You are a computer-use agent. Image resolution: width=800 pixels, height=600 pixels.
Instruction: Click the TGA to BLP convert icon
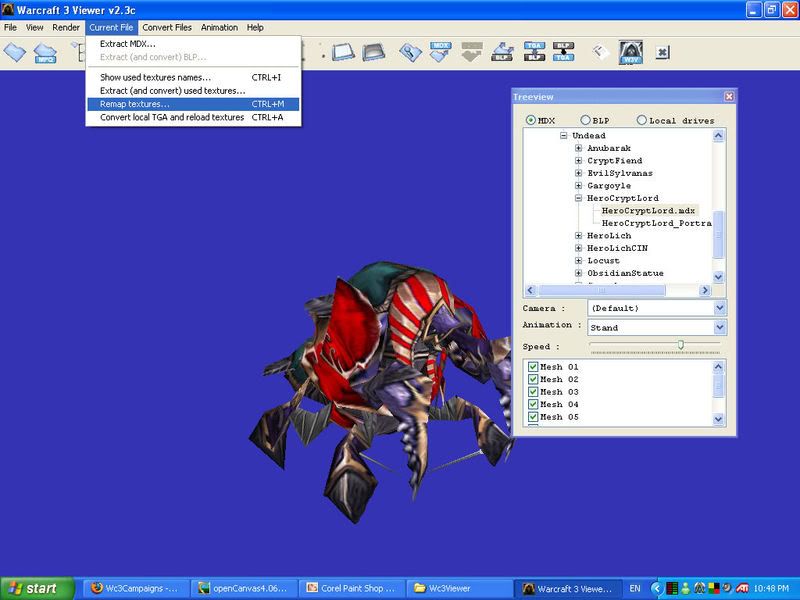pos(534,52)
